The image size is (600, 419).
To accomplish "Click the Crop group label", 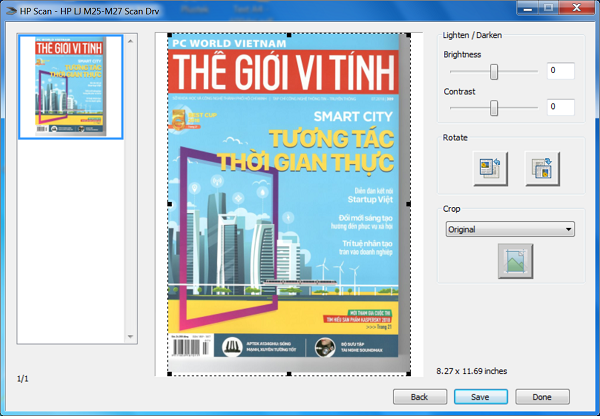I will click(452, 209).
